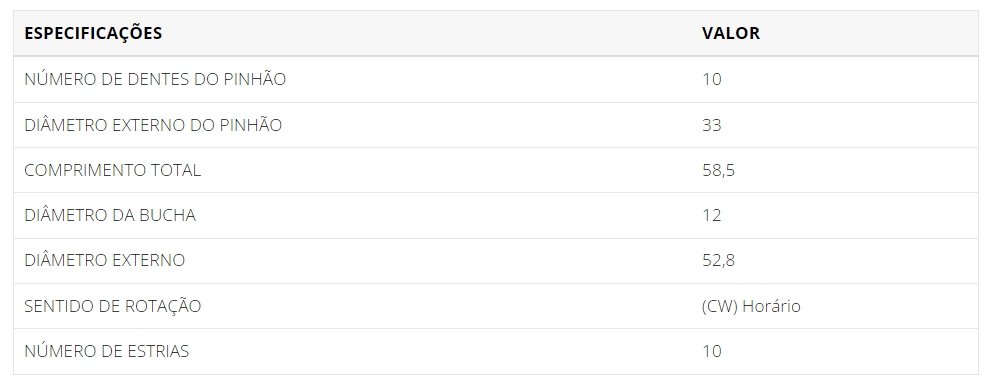Screen dimensions: 989x392
Task: Click the value 33 cell
Action: [711, 125]
